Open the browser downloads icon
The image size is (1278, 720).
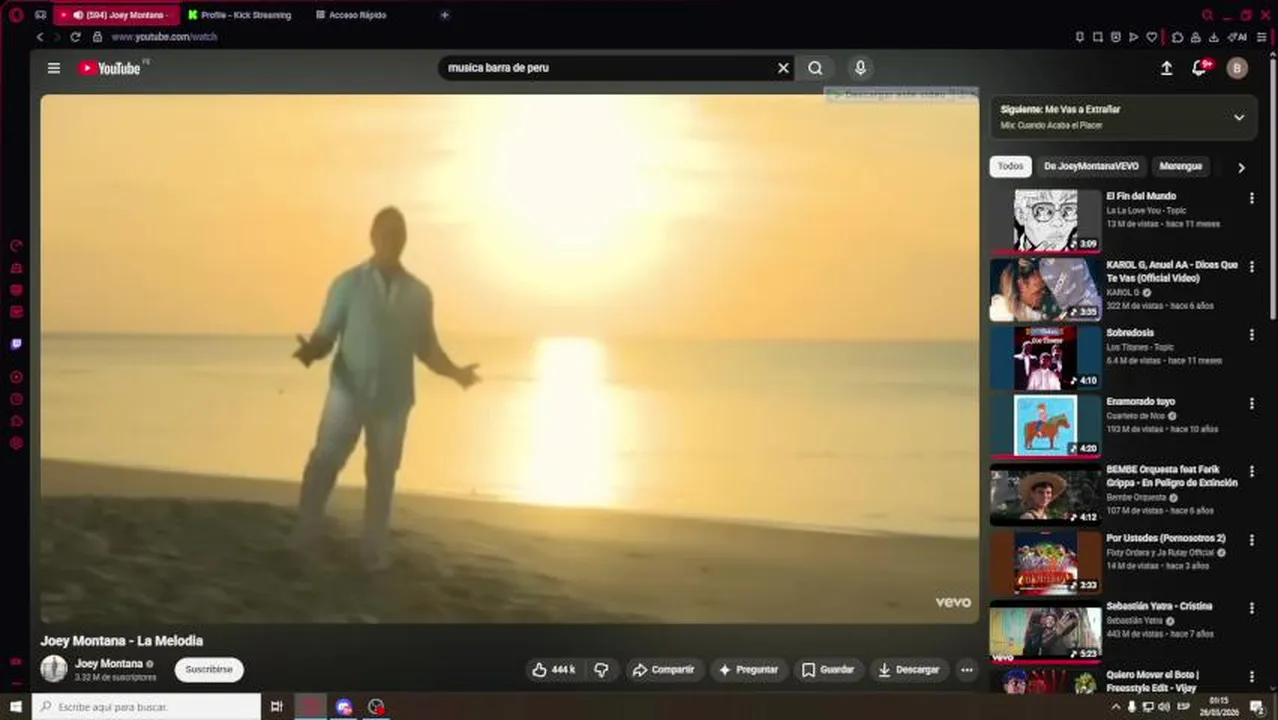click(1213, 37)
